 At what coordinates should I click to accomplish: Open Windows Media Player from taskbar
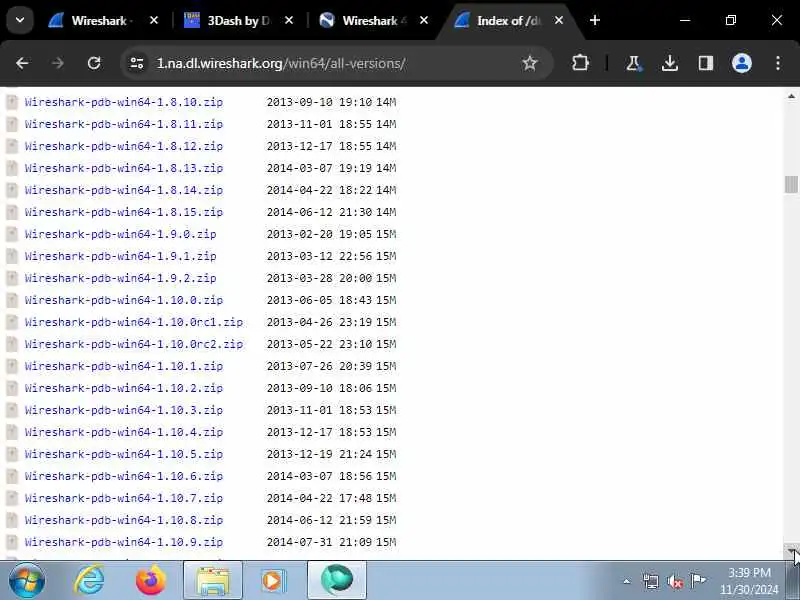[x=274, y=580]
